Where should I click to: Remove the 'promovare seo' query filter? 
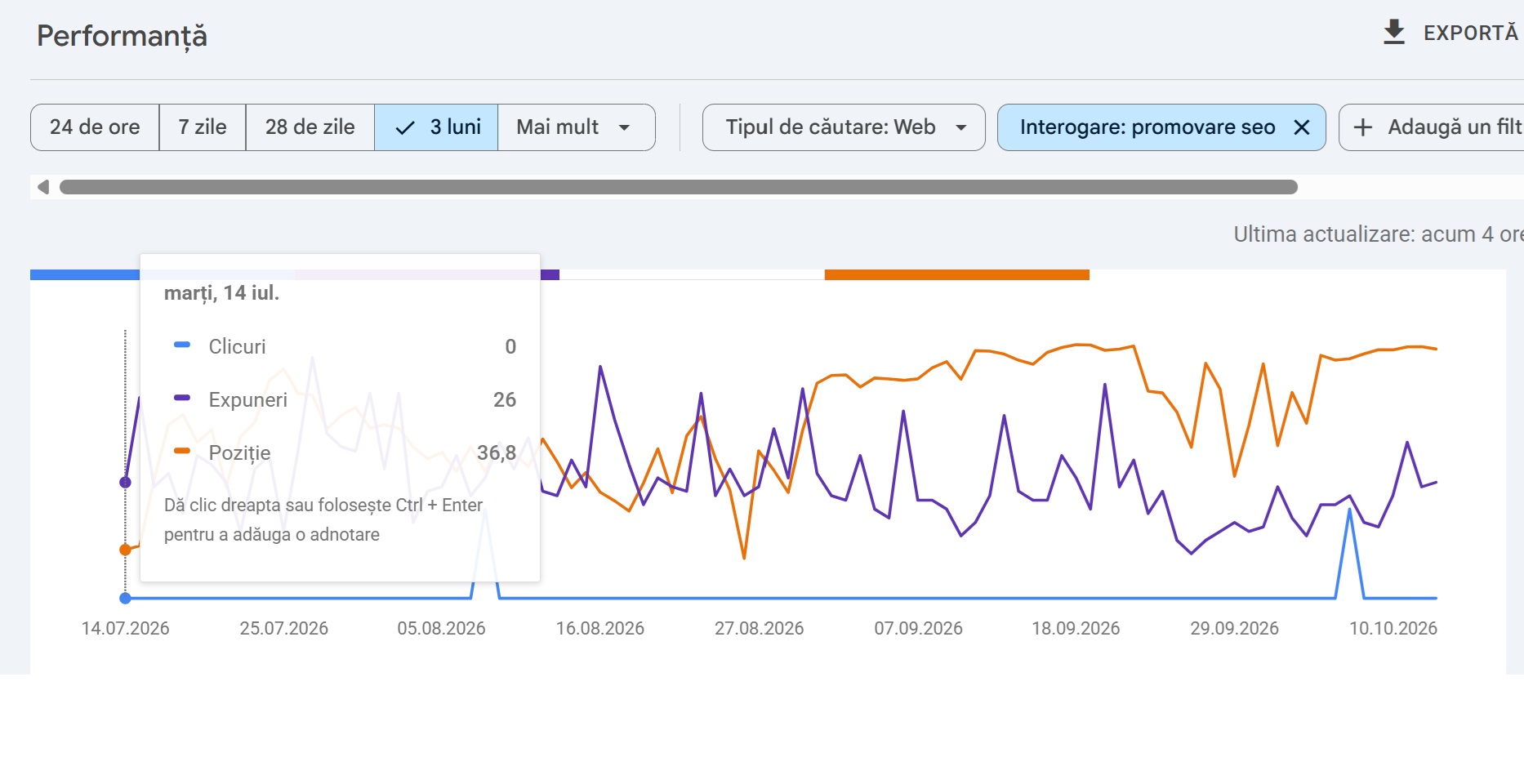click(1302, 127)
